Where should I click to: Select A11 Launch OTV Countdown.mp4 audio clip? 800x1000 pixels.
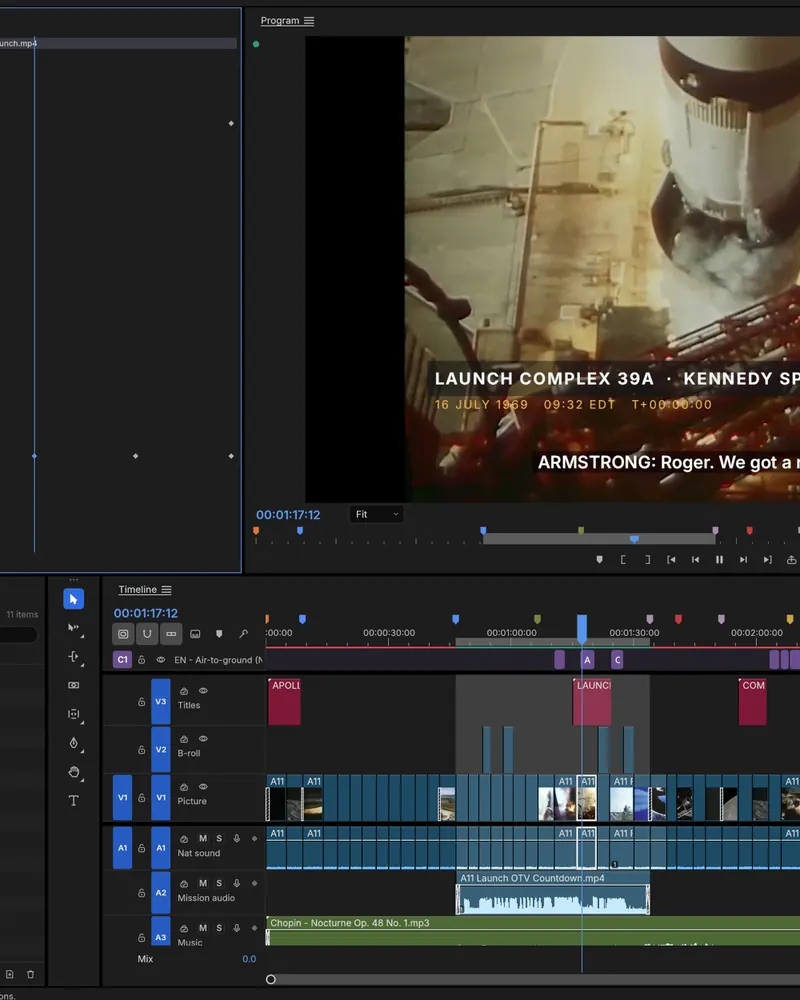552,893
